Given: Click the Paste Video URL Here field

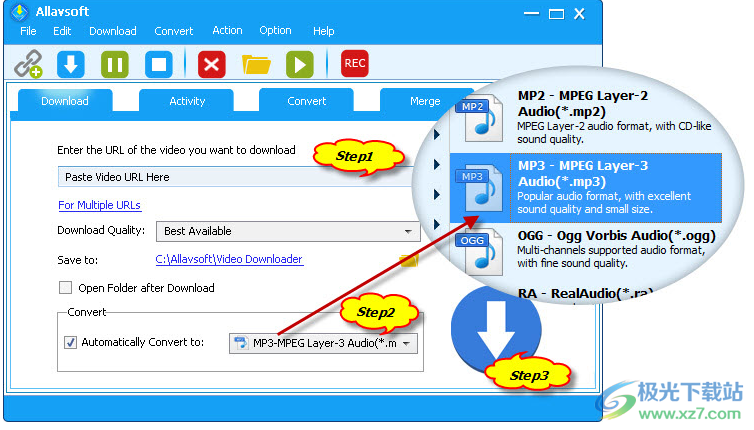Looking at the screenshot, I should (236, 177).
